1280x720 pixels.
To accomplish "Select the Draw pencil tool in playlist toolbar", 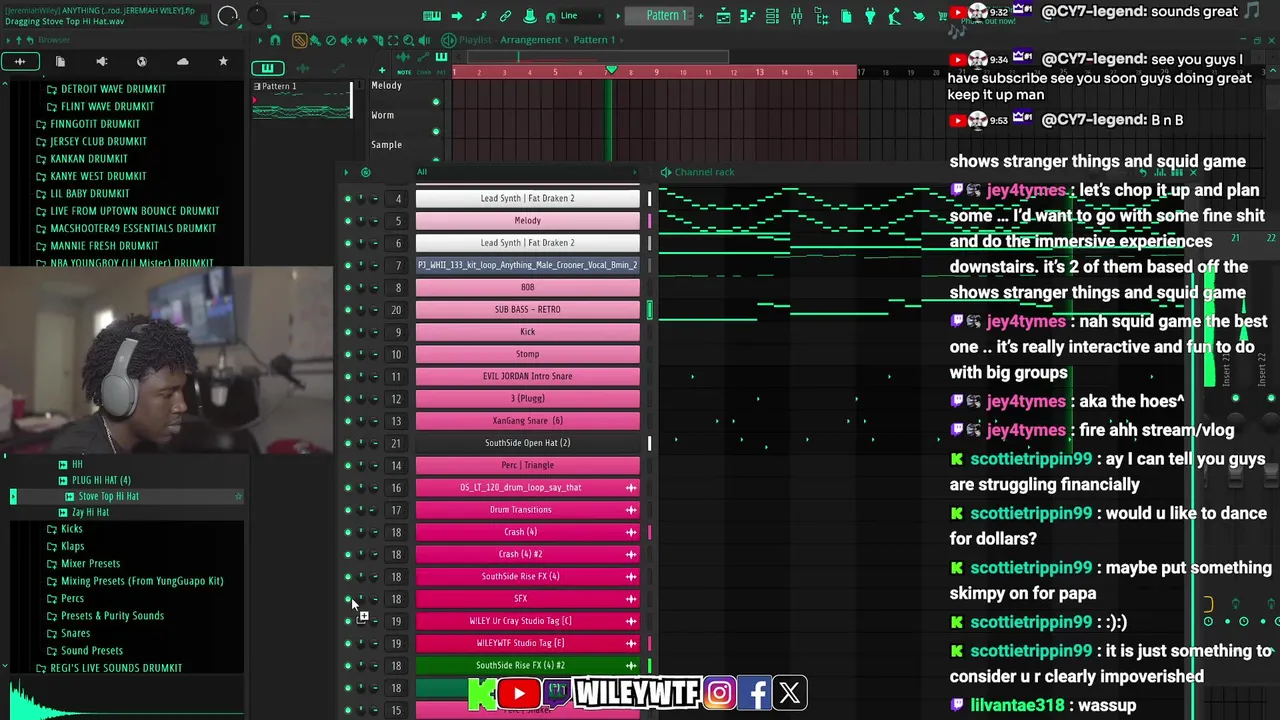I will [x=299, y=40].
